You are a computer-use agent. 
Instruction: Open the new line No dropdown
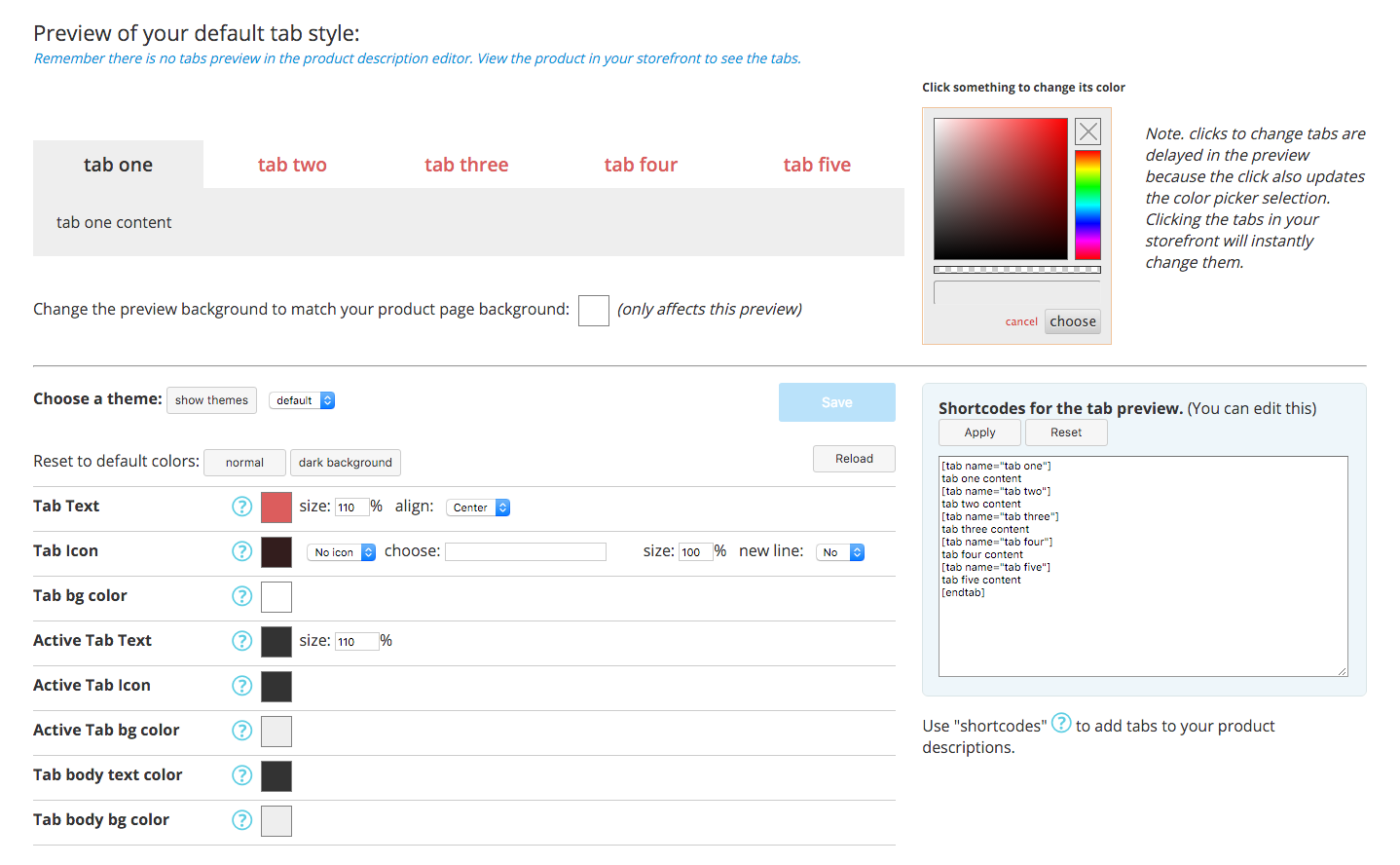840,552
